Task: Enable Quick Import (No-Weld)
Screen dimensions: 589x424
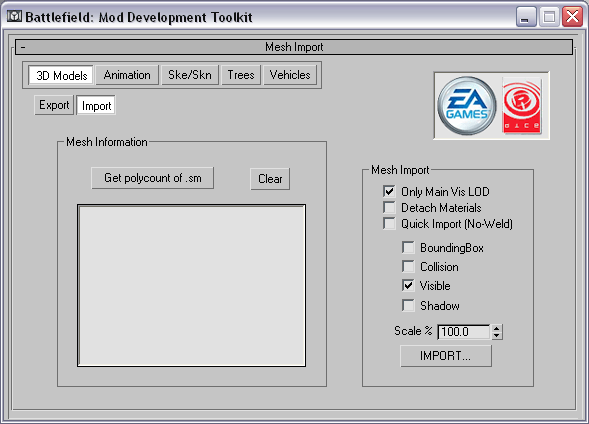Action: 389,224
